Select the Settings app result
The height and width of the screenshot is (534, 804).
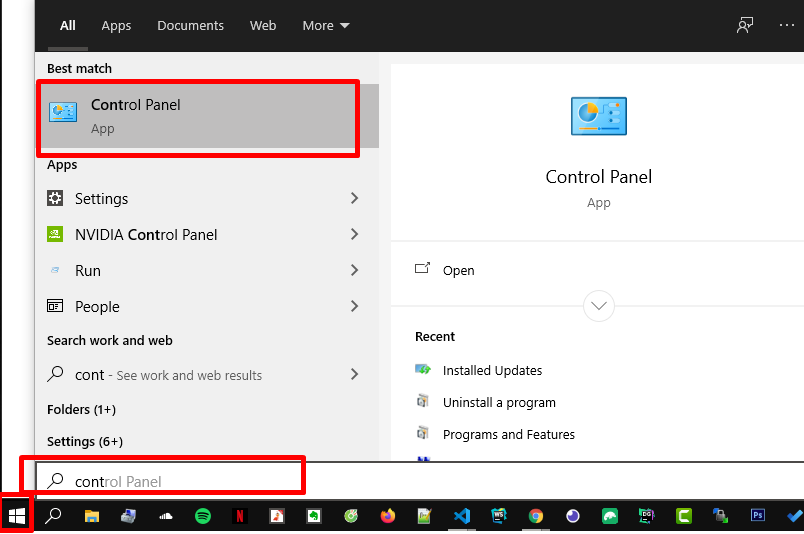207,198
